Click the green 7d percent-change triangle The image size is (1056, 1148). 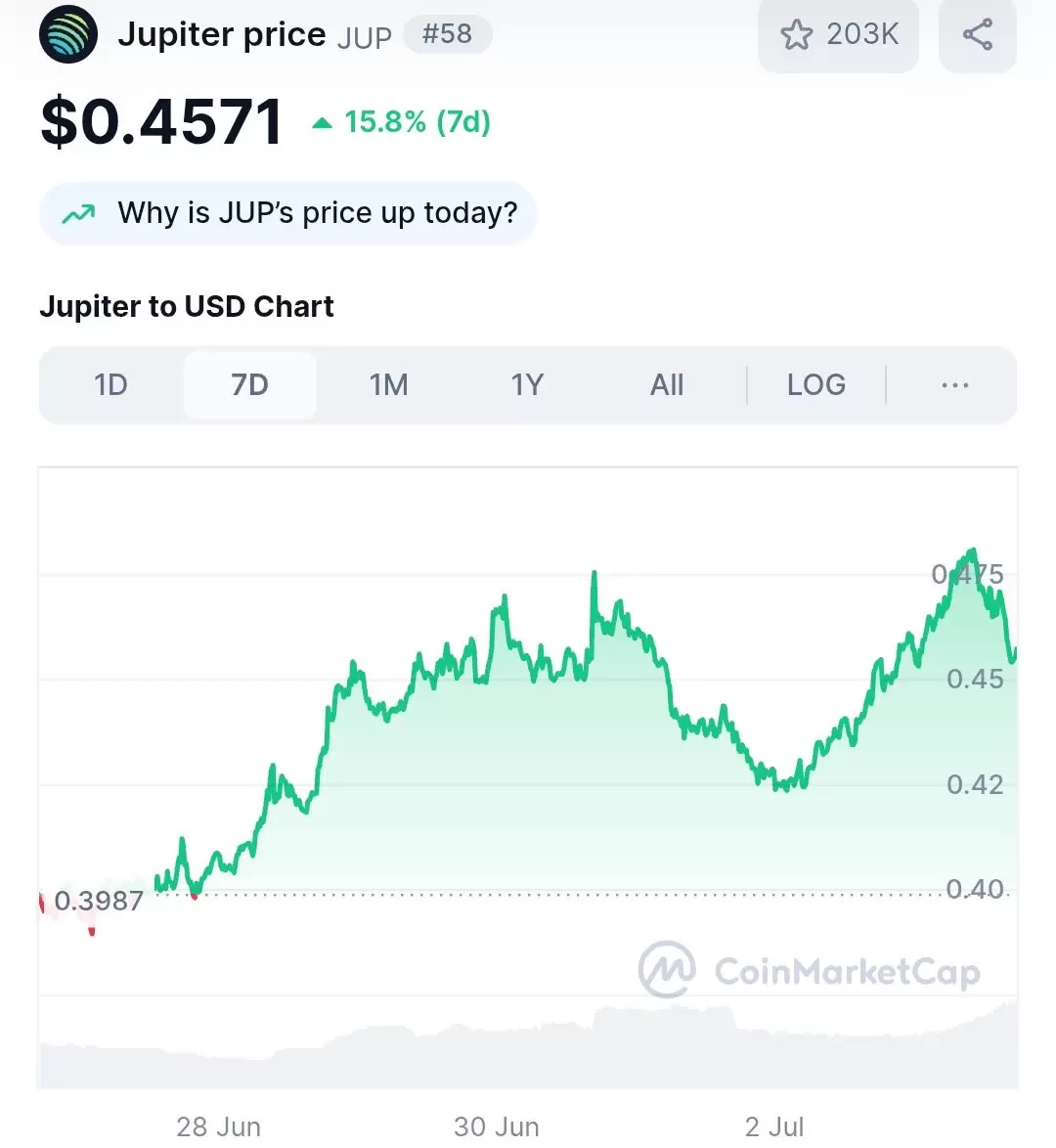coord(323,123)
